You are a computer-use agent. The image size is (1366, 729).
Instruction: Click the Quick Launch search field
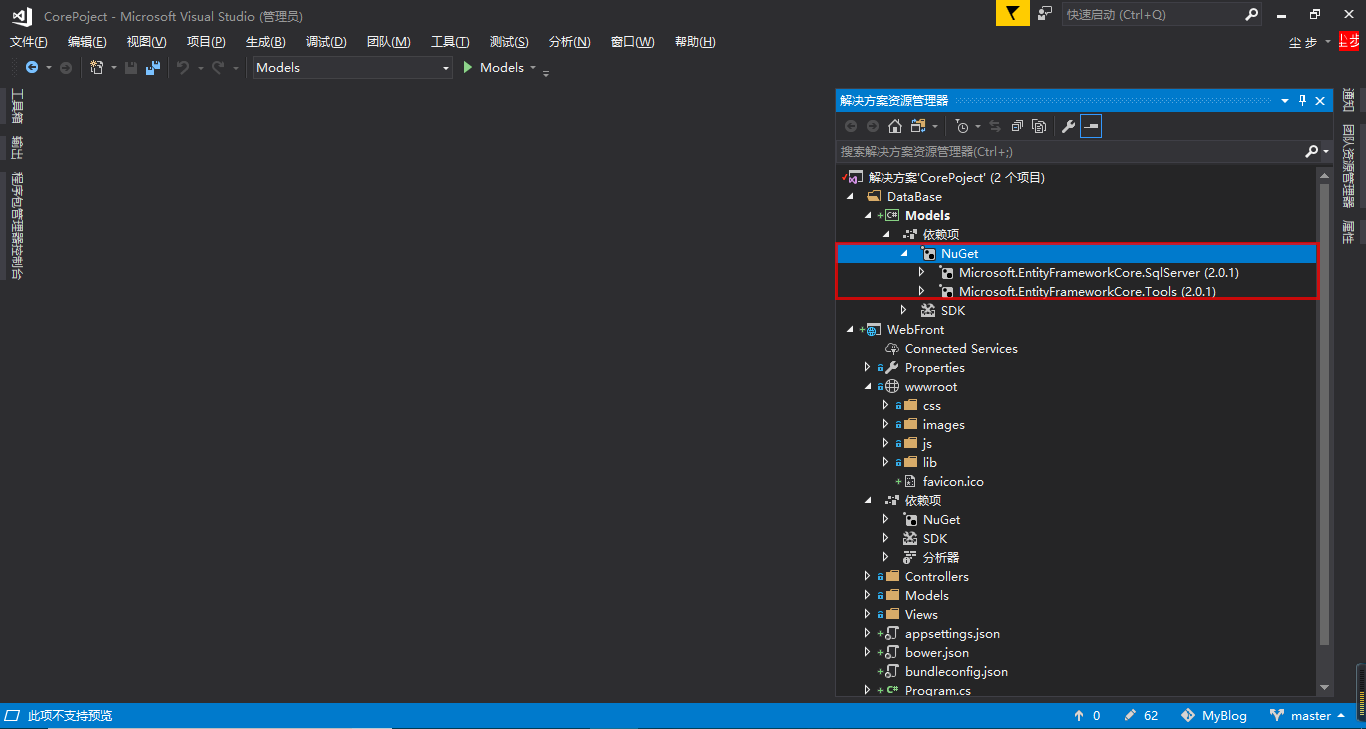pyautogui.click(x=1151, y=15)
